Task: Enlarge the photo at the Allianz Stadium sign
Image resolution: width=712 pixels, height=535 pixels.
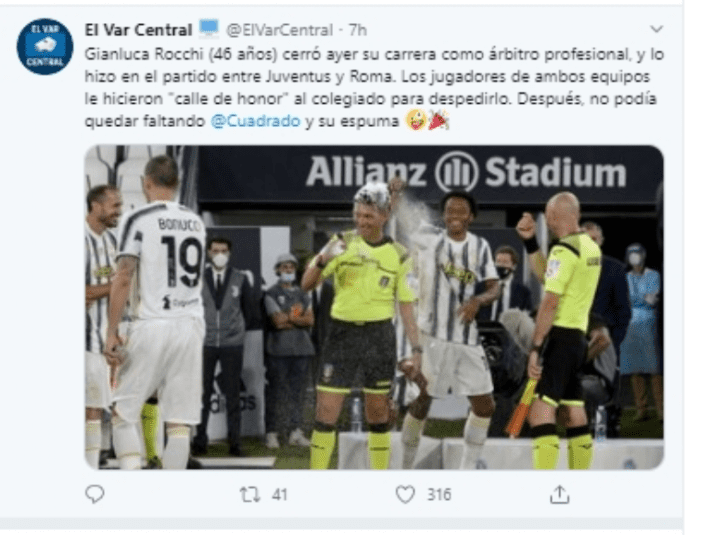Action: coord(466,172)
